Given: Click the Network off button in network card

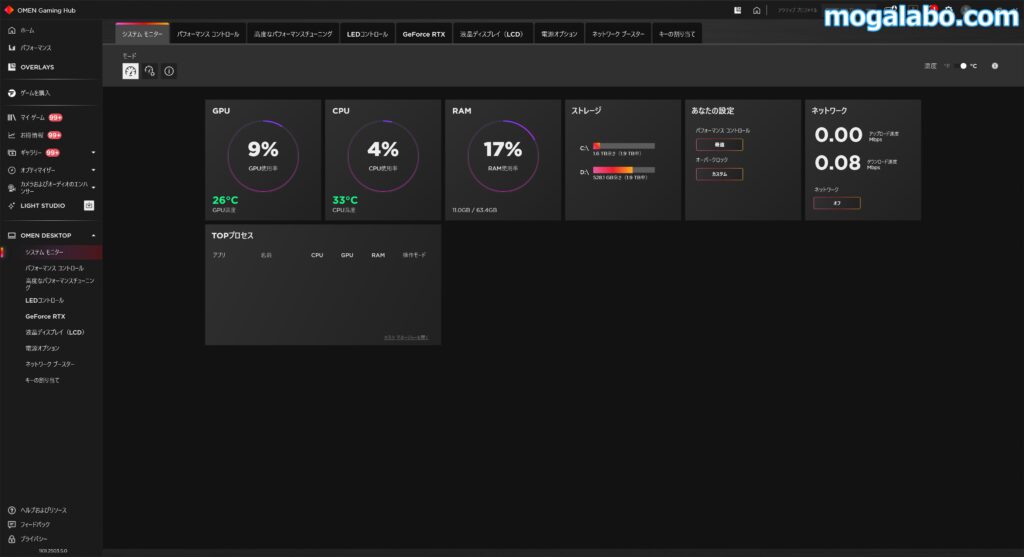Looking at the screenshot, I should click(837, 203).
